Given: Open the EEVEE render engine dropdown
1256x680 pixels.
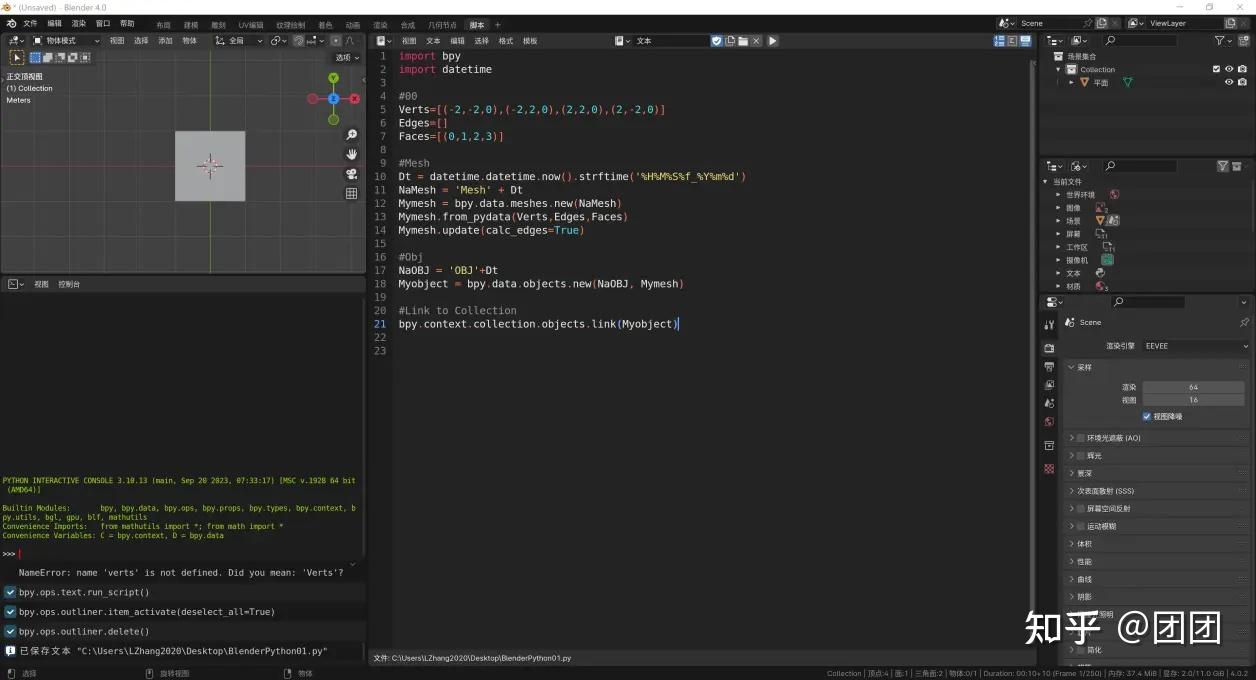Looking at the screenshot, I should click(x=1196, y=345).
